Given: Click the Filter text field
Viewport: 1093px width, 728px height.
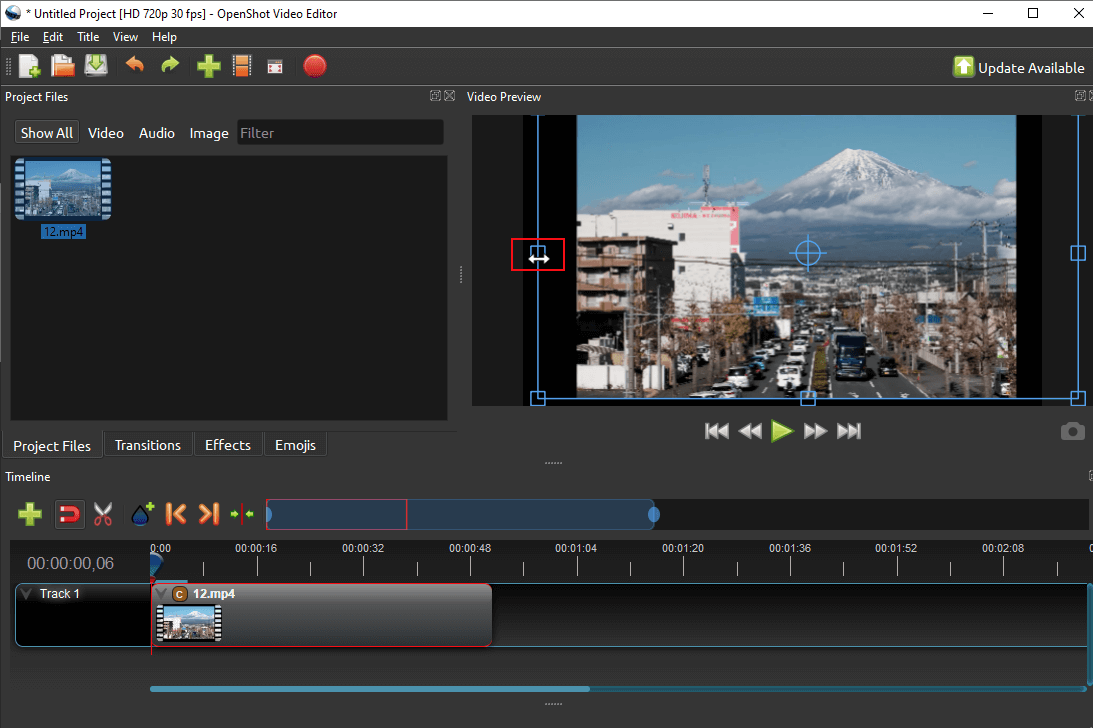Looking at the screenshot, I should pos(340,133).
